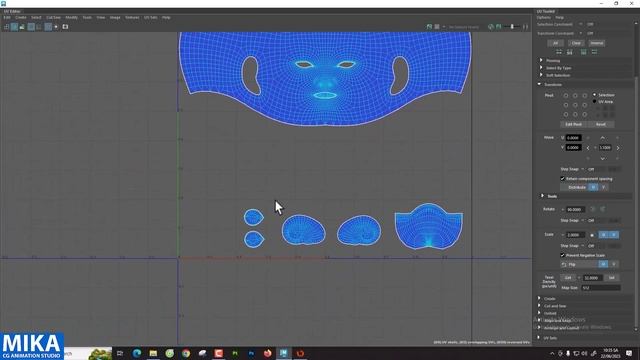The width and height of the screenshot is (640, 360).
Task: Select the UV Area pivot radio button
Action: coord(594,101)
